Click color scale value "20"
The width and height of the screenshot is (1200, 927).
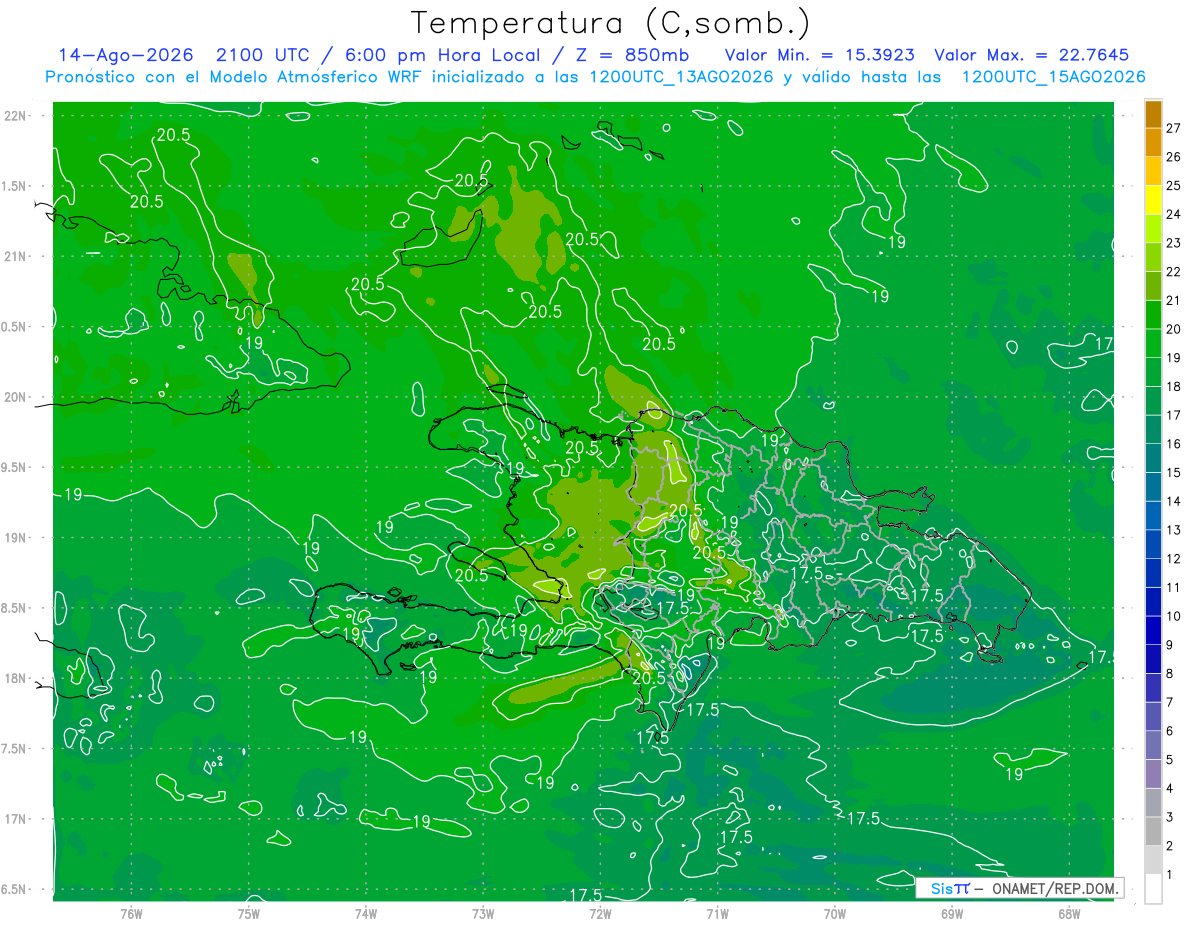(x=1174, y=329)
